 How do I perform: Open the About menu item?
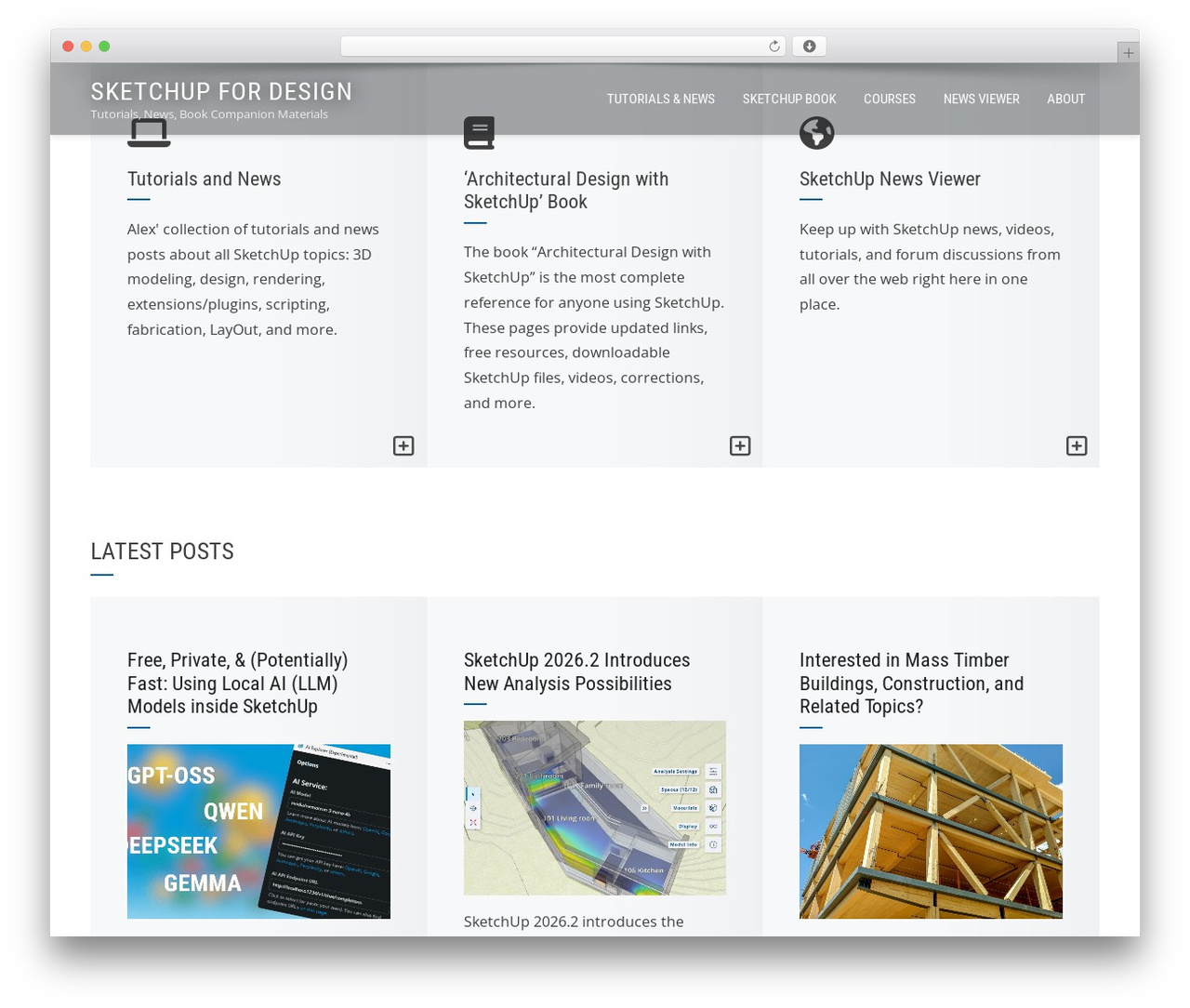coord(1066,99)
